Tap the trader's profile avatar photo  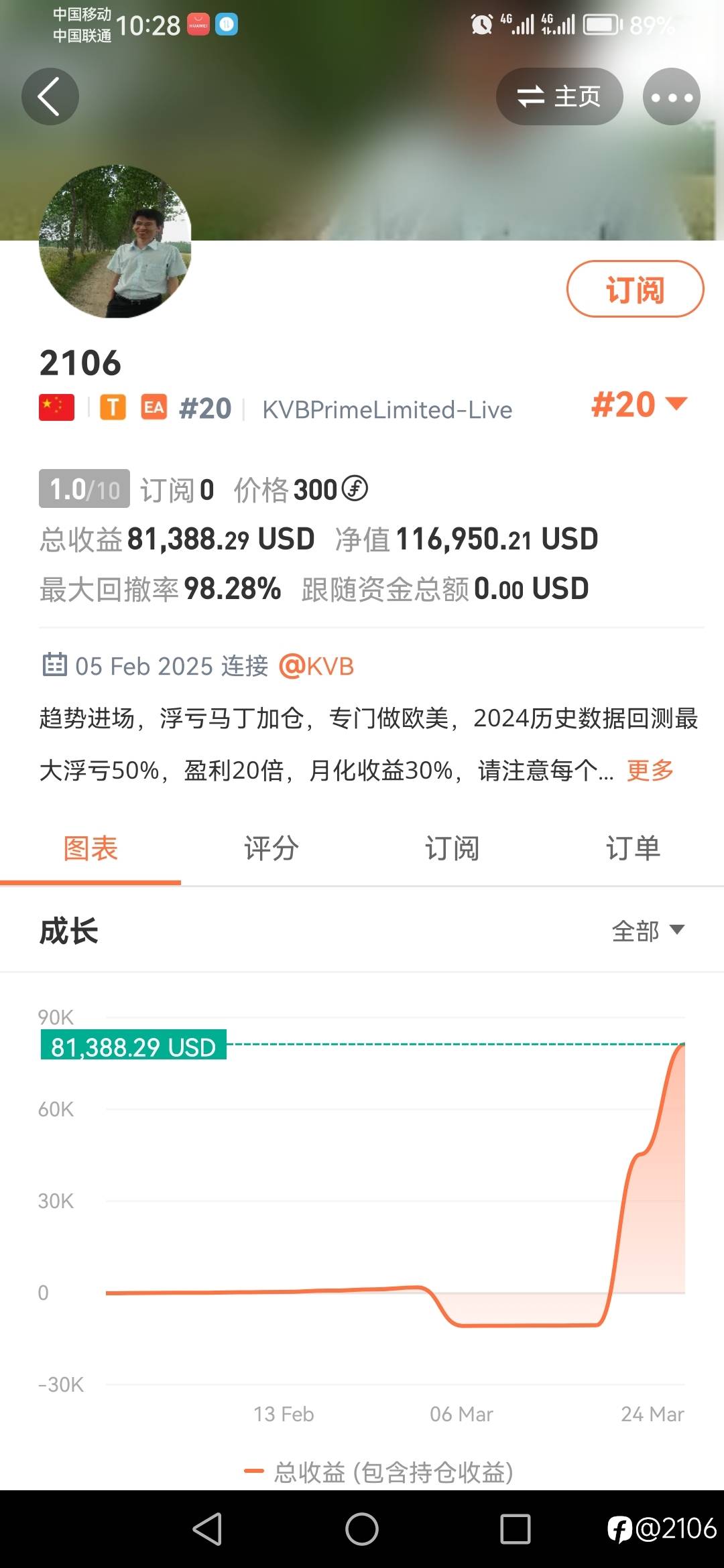(x=115, y=241)
